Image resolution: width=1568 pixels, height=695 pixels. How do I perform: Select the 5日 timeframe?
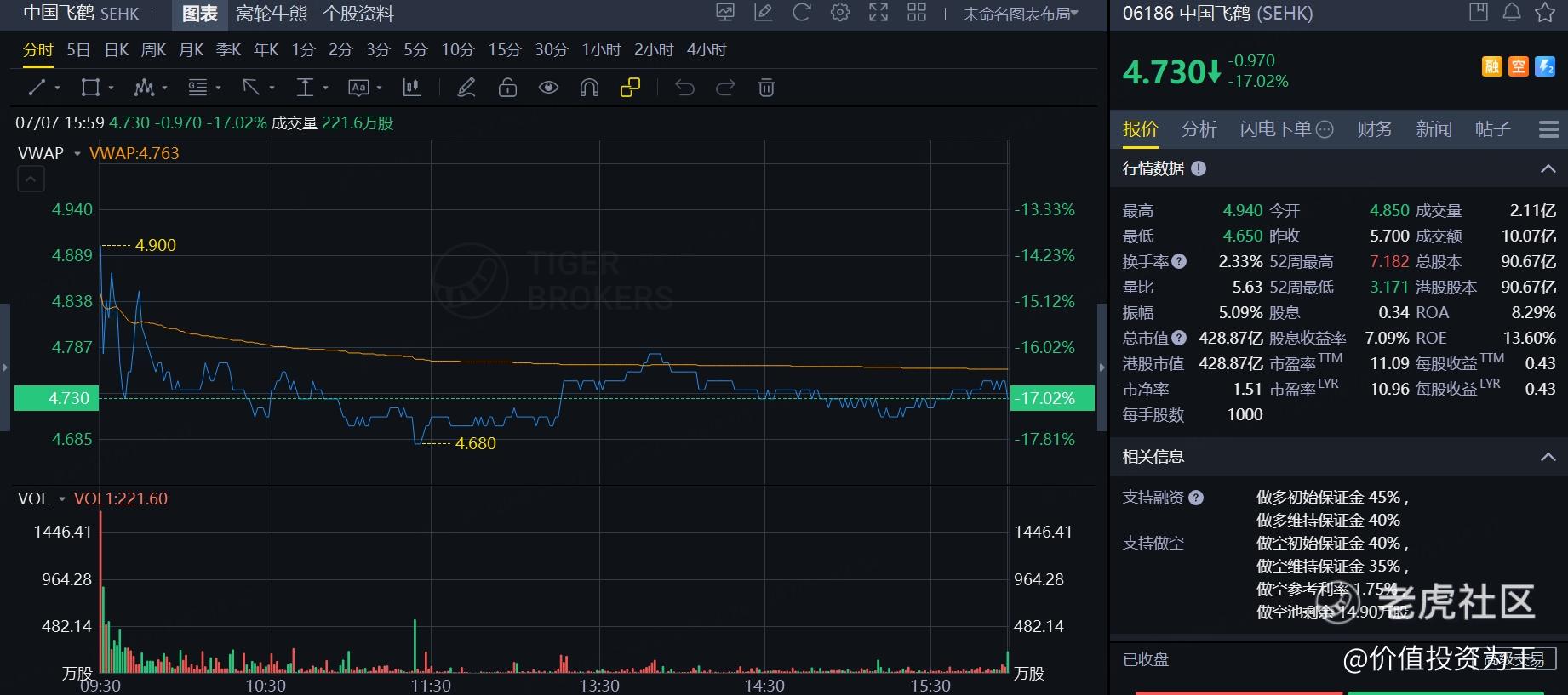pos(78,50)
